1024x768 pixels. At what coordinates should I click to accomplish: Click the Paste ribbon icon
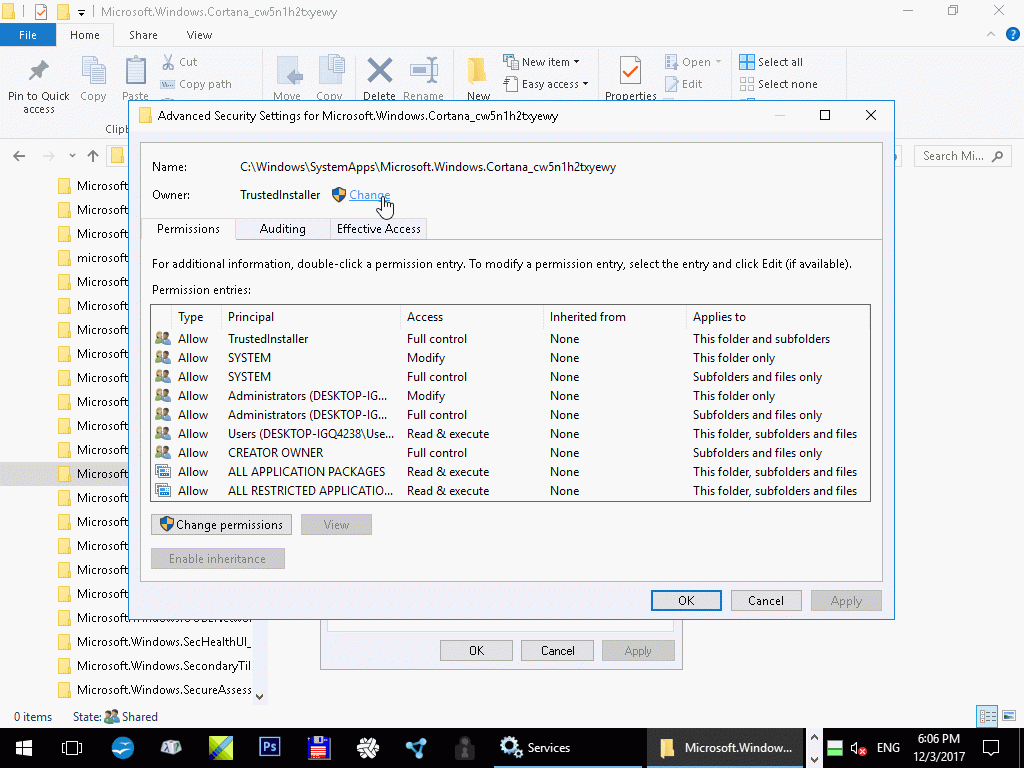(x=136, y=71)
